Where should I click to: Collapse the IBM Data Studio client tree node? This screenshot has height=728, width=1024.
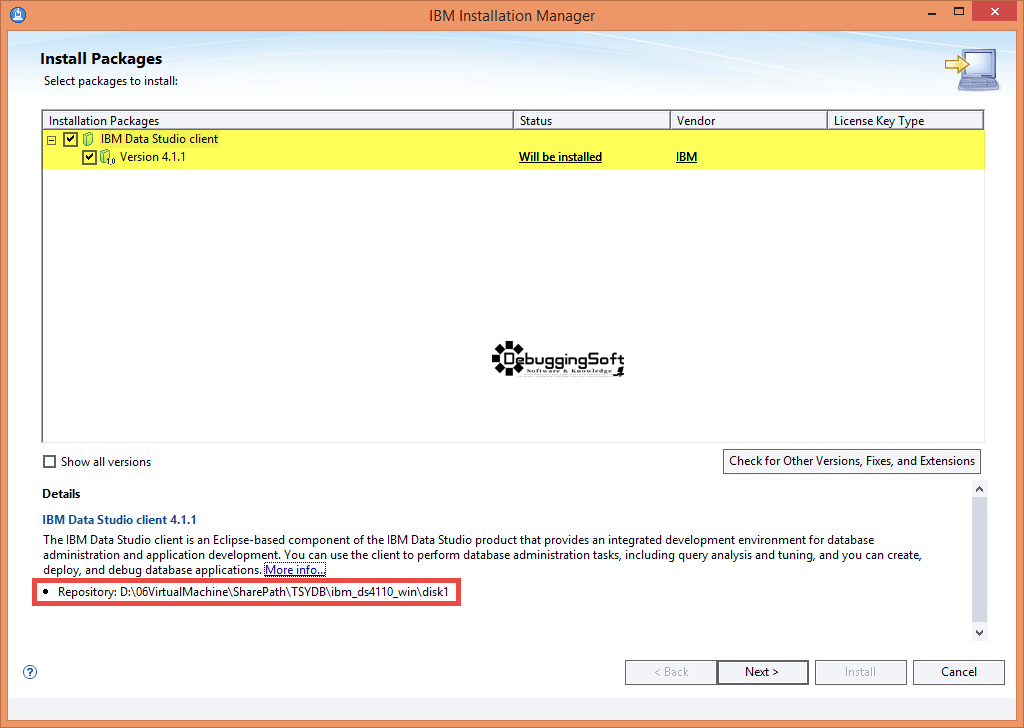pos(52,140)
